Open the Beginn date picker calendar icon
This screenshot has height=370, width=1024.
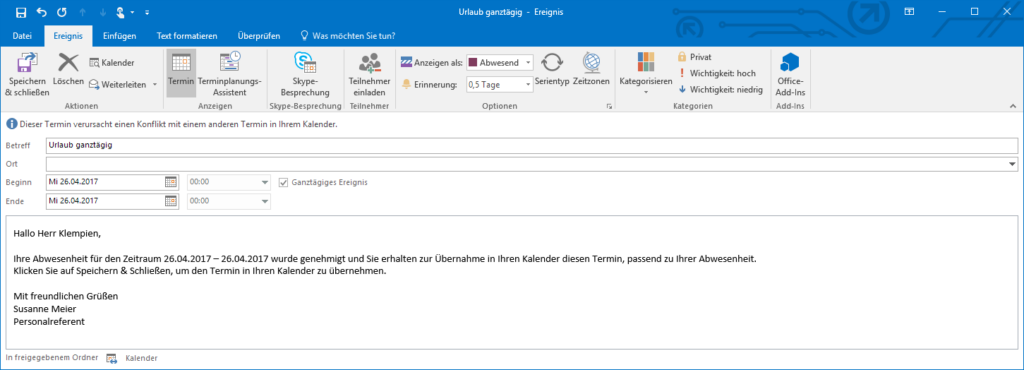pyautogui.click(x=171, y=182)
